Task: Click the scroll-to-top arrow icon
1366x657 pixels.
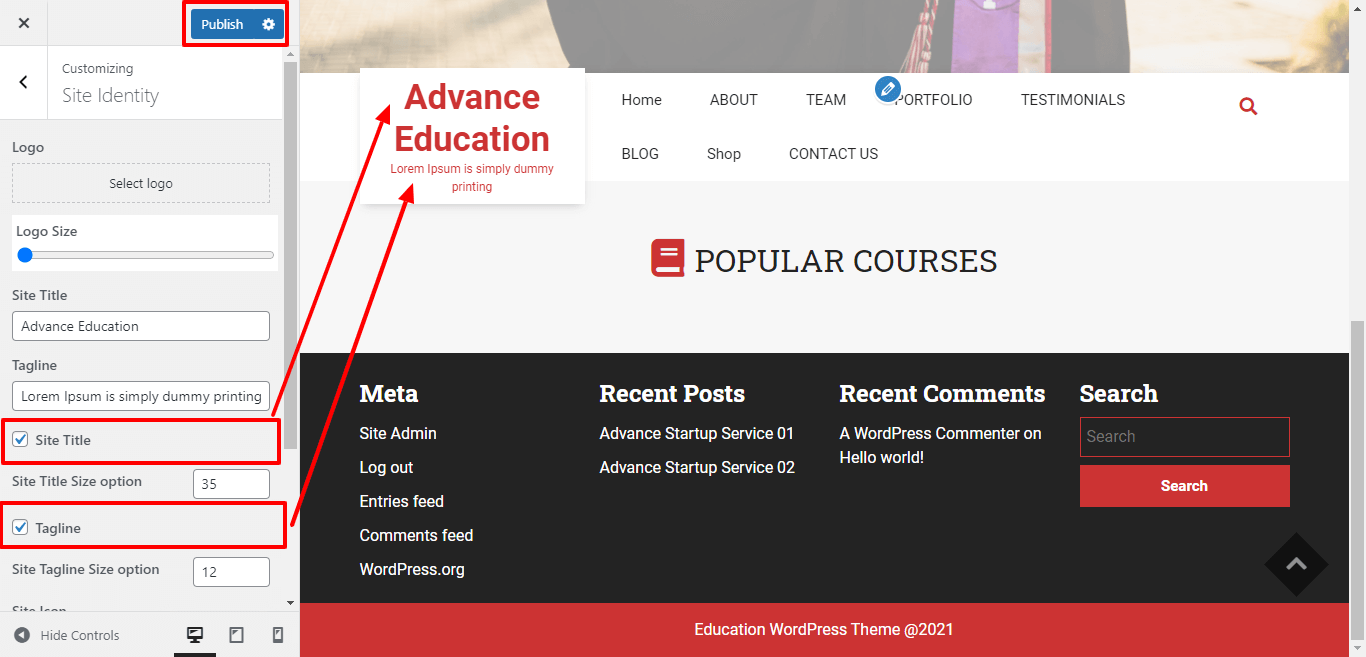Action: [1296, 564]
